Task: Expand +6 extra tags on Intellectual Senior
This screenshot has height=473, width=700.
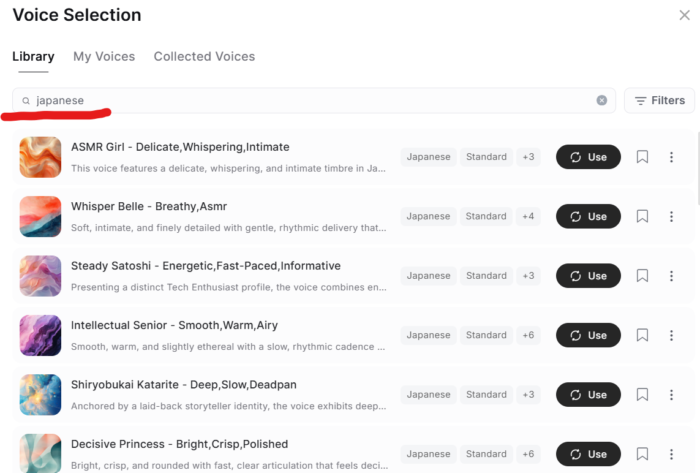Action: [528, 335]
